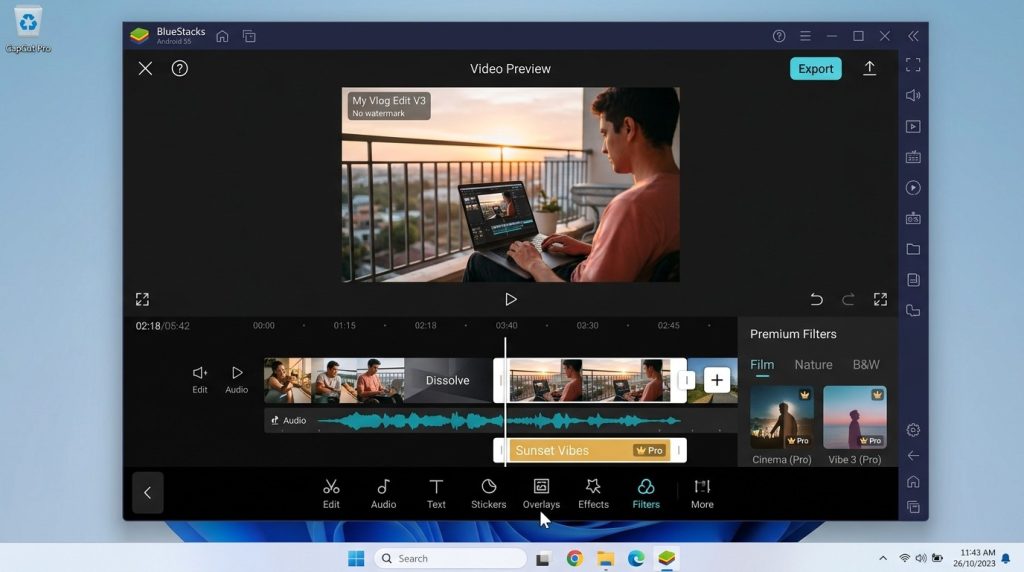This screenshot has height=572, width=1024.
Task: Click the BlueStacks sidebar home icon
Action: tap(913, 481)
